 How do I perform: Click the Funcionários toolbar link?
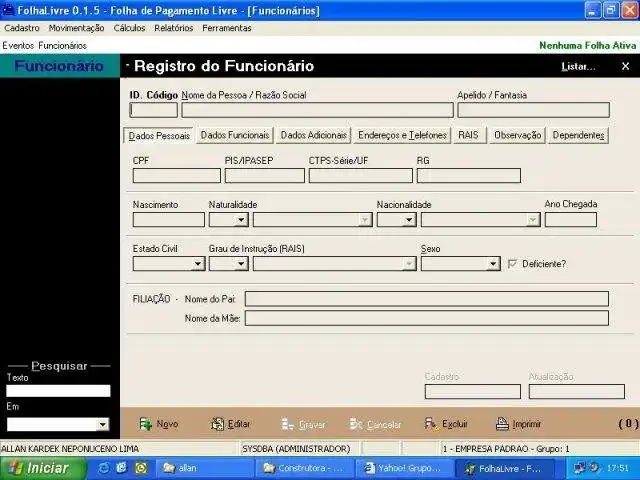(62, 46)
